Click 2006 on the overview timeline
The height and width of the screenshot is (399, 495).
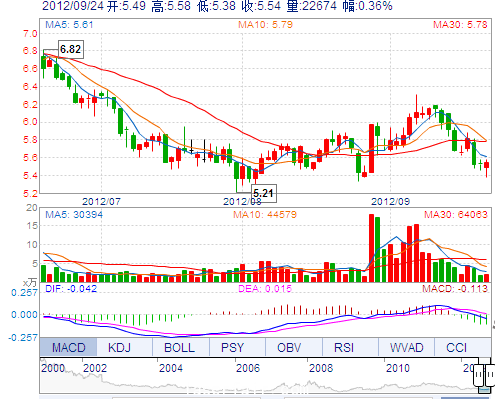click(x=248, y=368)
